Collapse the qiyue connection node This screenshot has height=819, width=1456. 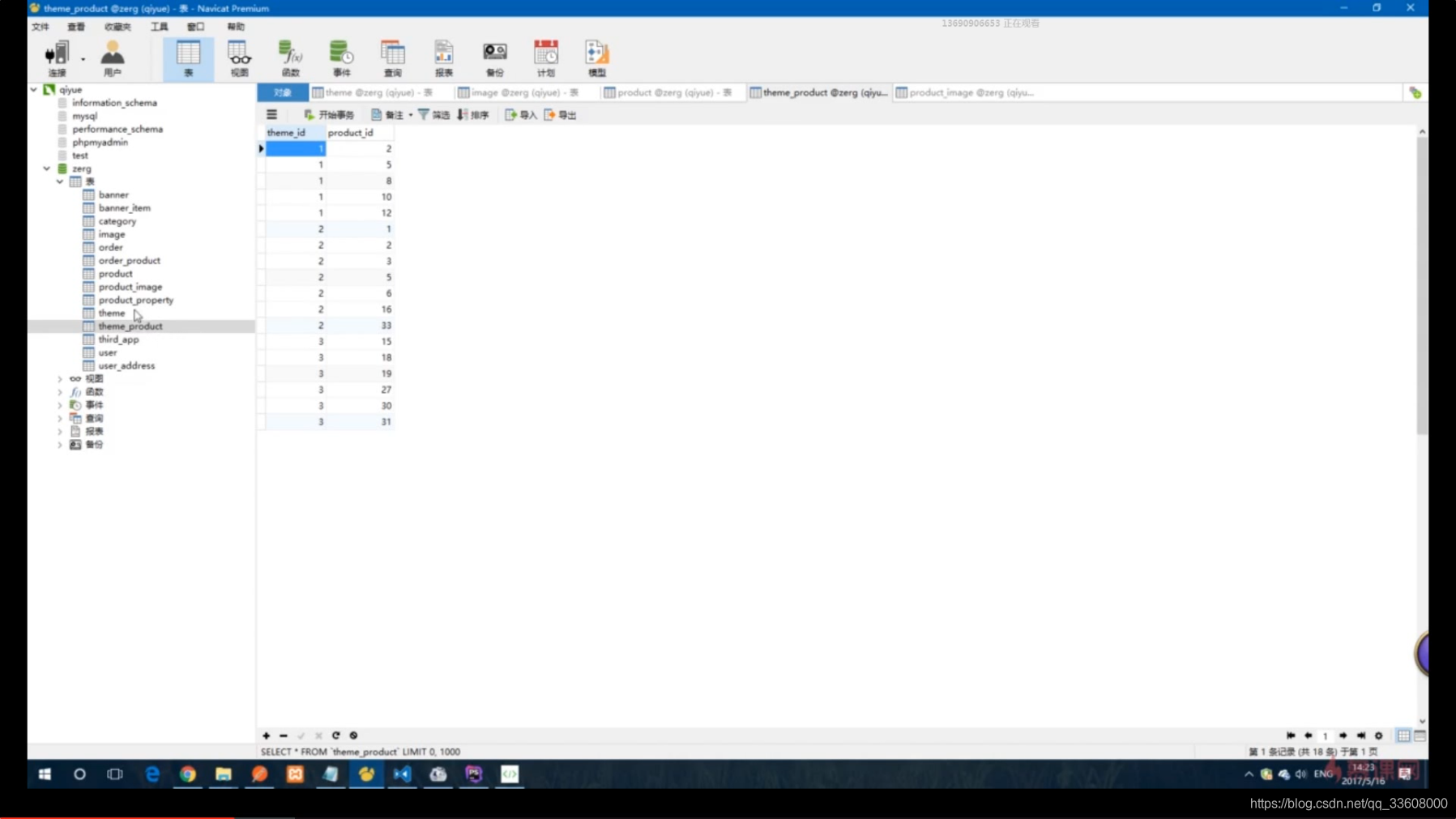pos(34,90)
